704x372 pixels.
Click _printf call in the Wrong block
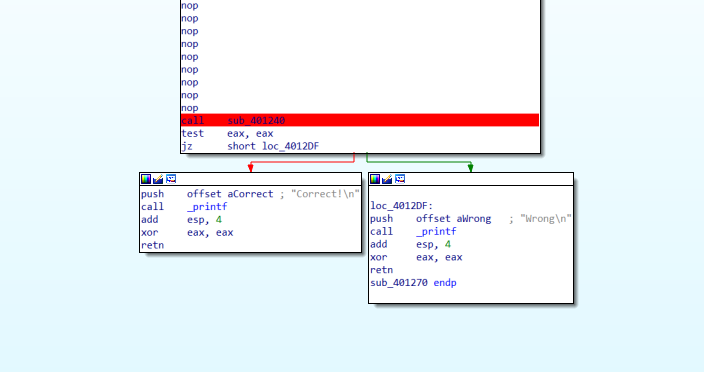tap(436, 232)
